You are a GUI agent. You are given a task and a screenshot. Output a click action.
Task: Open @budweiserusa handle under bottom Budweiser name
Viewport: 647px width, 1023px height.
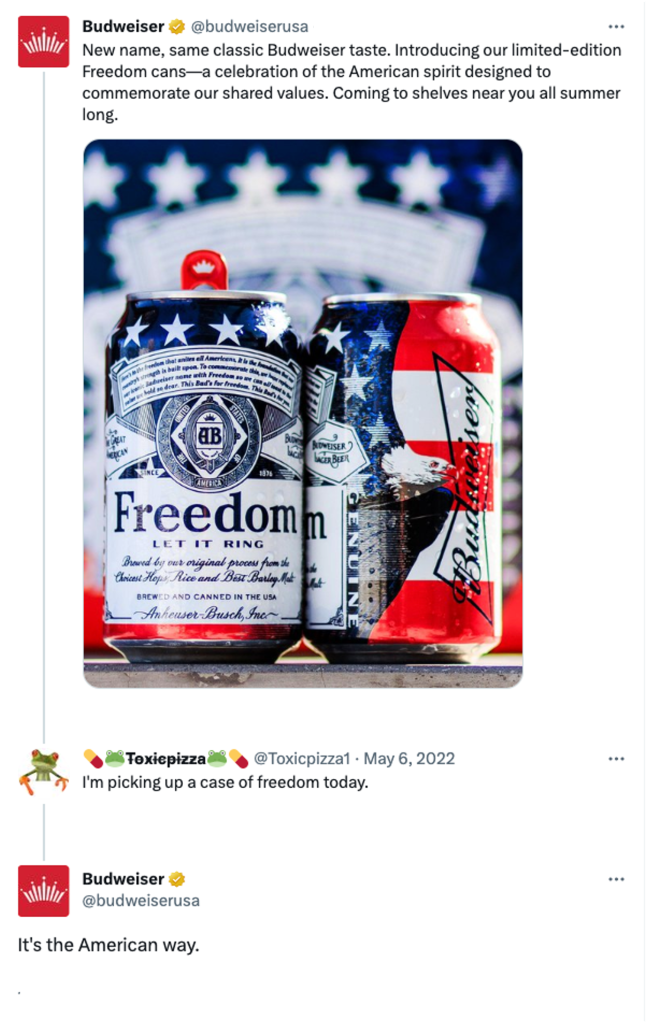pos(141,900)
